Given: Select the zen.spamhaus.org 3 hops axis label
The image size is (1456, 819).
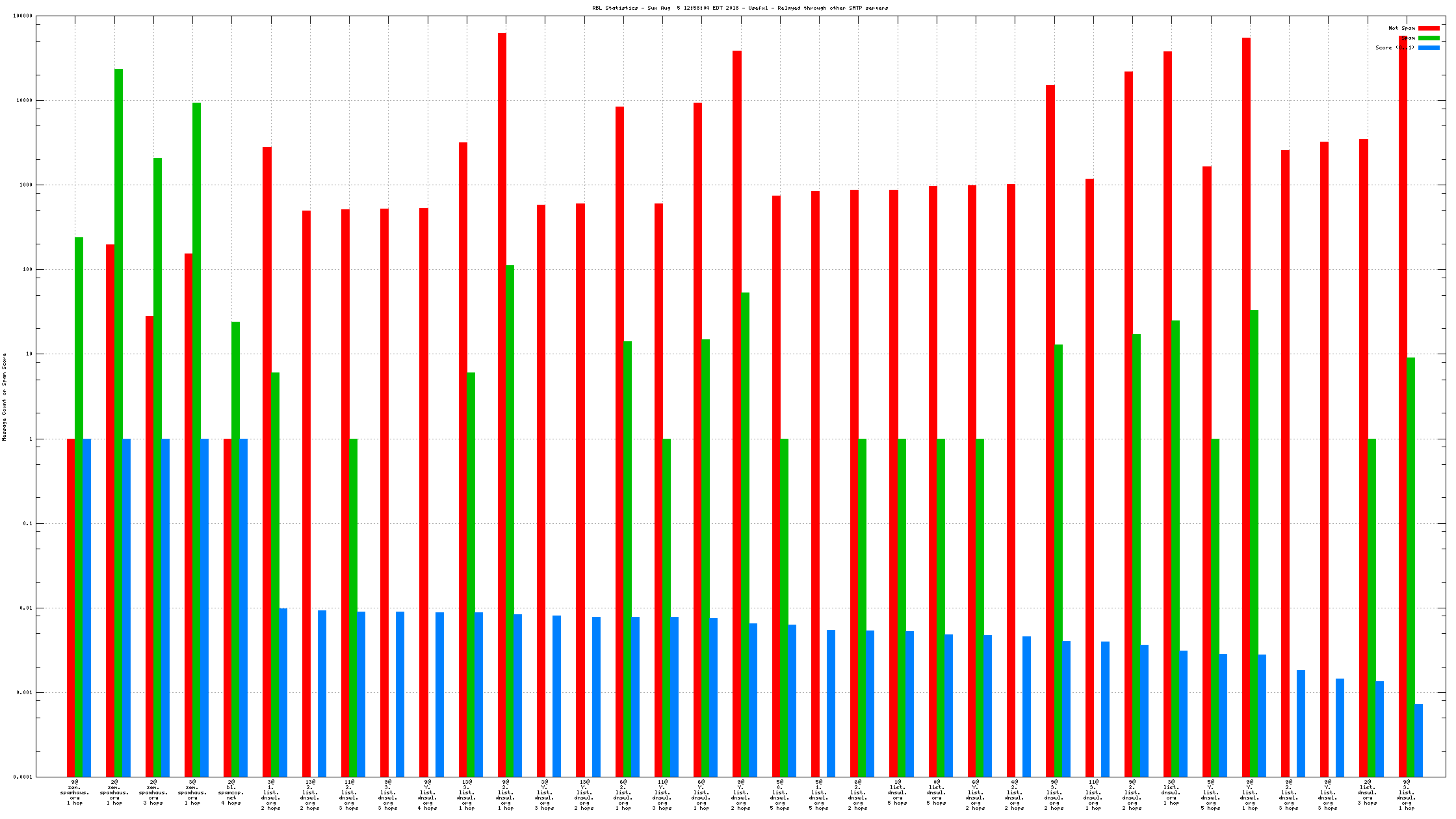Looking at the screenshot, I should pyautogui.click(x=153, y=792).
